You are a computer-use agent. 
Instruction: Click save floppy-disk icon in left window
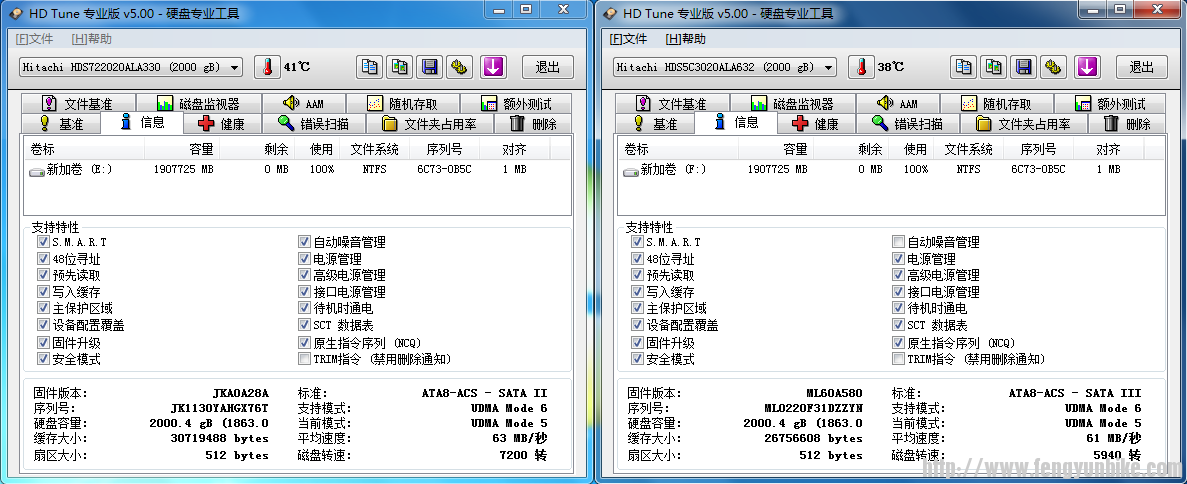click(430, 67)
